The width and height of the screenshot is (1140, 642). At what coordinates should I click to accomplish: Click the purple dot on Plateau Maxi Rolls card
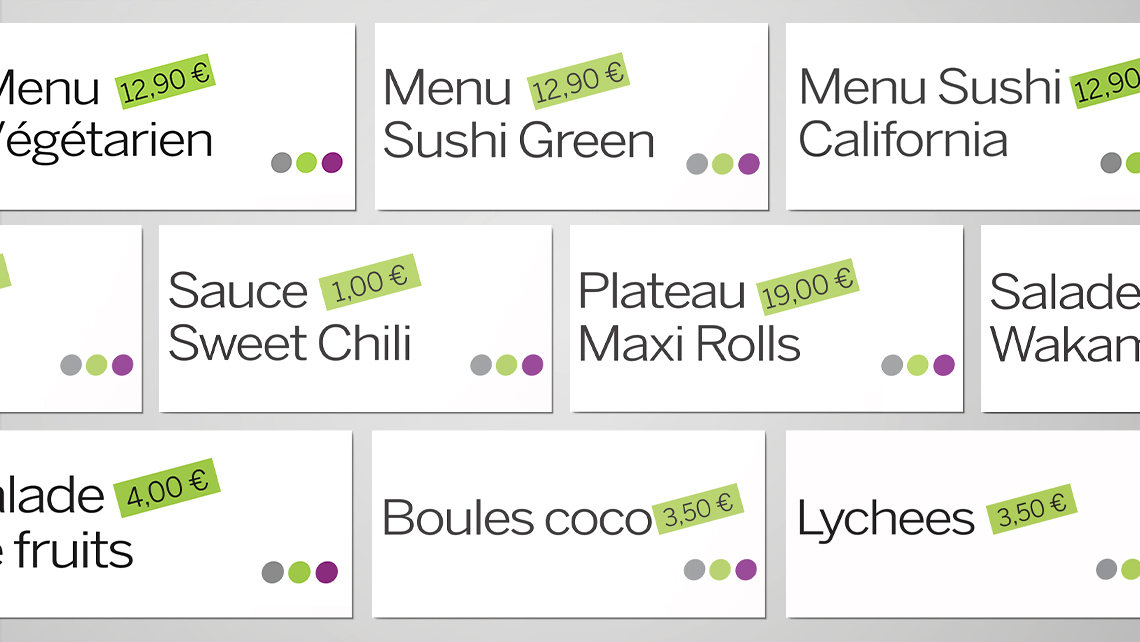point(943,365)
